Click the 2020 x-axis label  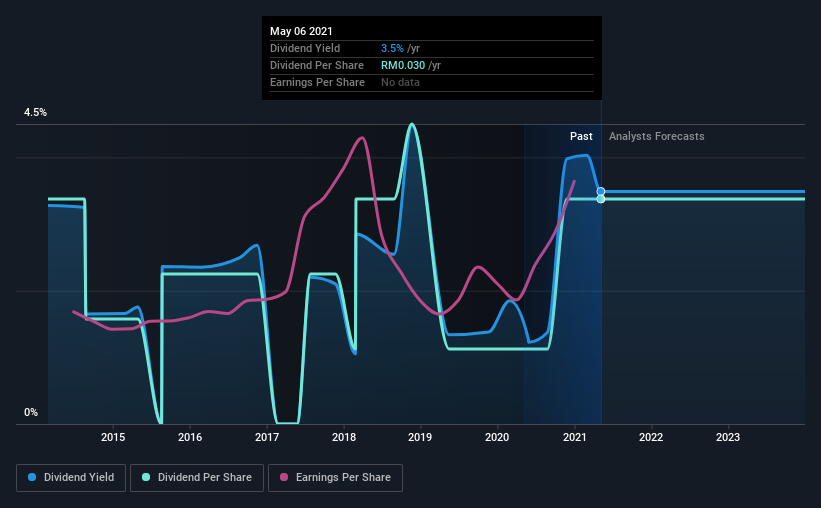coord(497,437)
